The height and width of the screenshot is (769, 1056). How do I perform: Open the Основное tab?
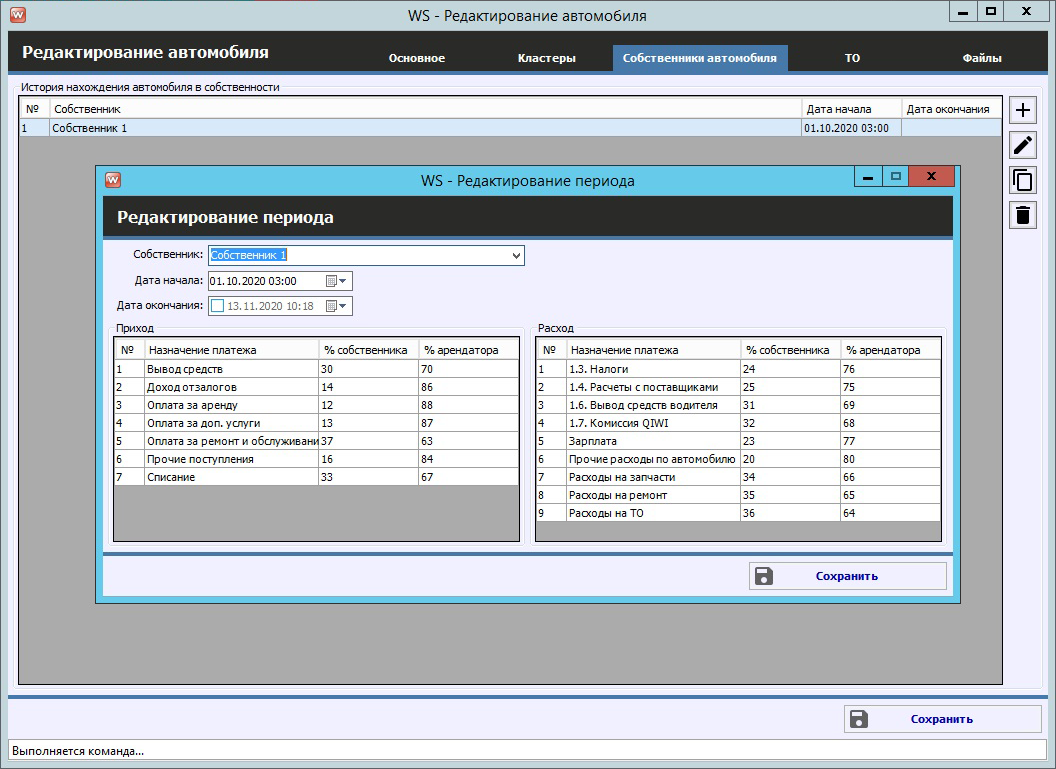click(x=416, y=58)
